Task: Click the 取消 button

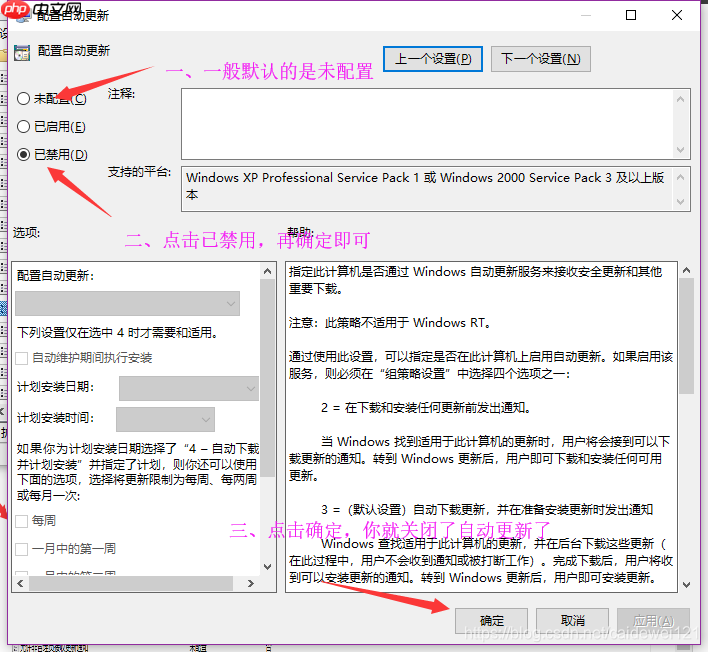Action: point(573,621)
